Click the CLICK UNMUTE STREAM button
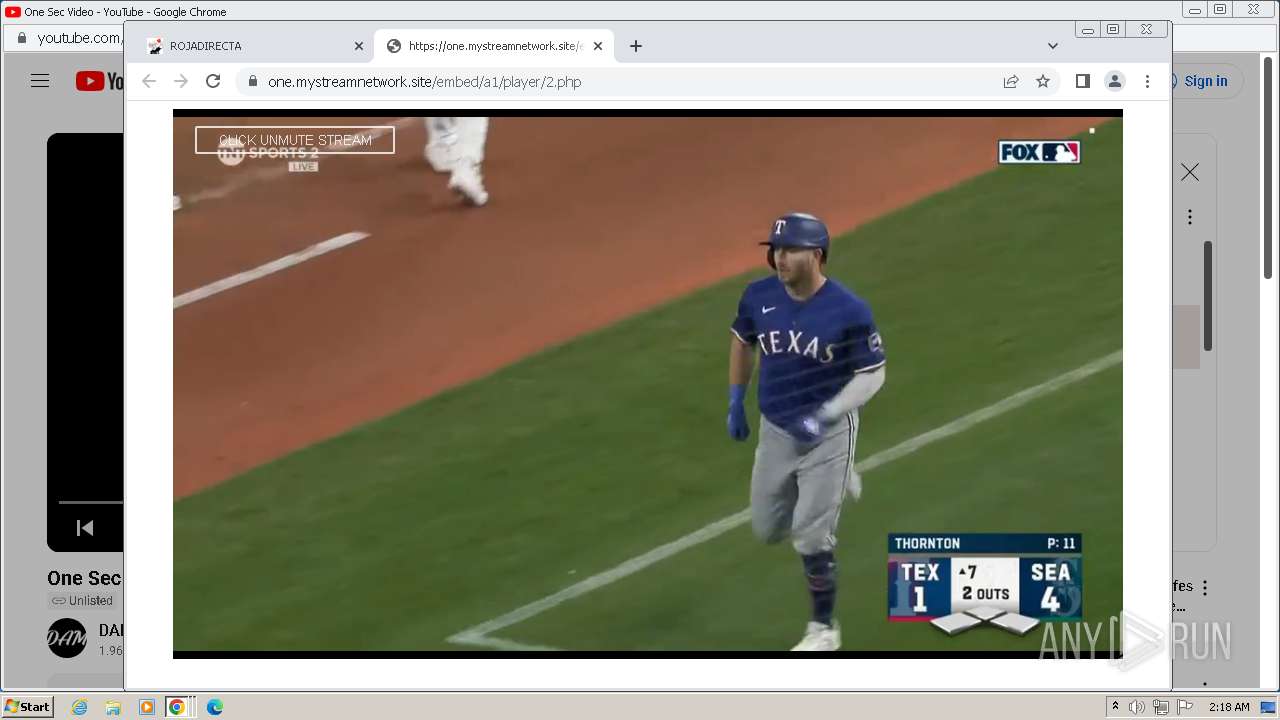This screenshot has width=1280, height=720. click(x=295, y=140)
